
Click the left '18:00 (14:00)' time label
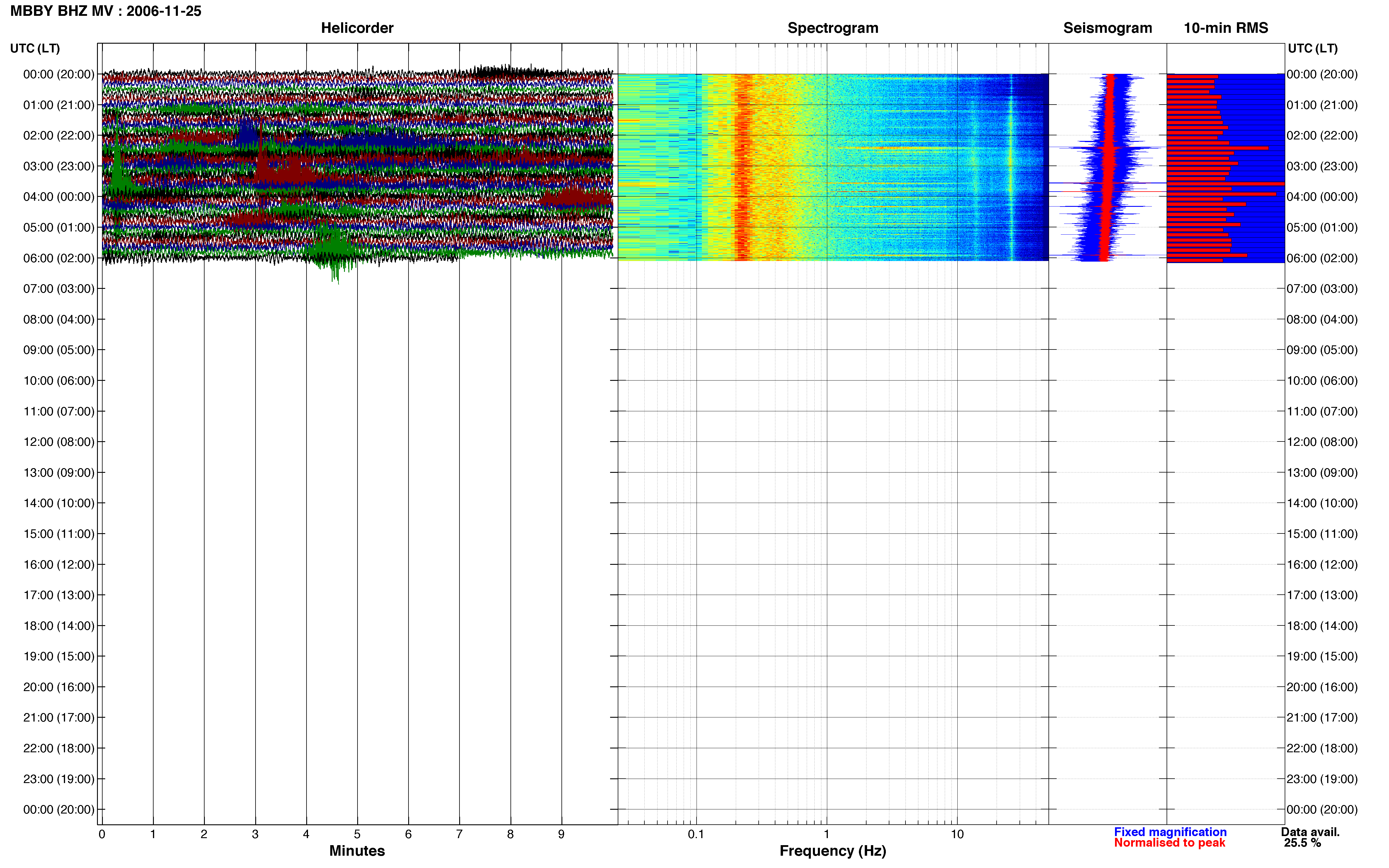59,626
